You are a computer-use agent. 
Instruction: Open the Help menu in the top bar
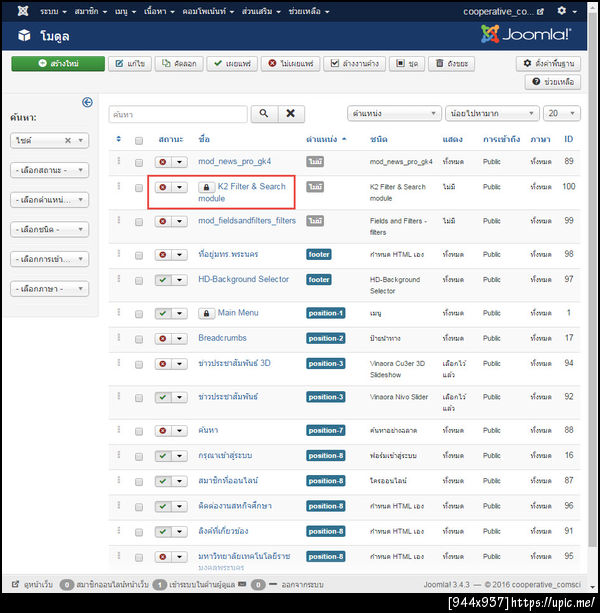(x=309, y=11)
